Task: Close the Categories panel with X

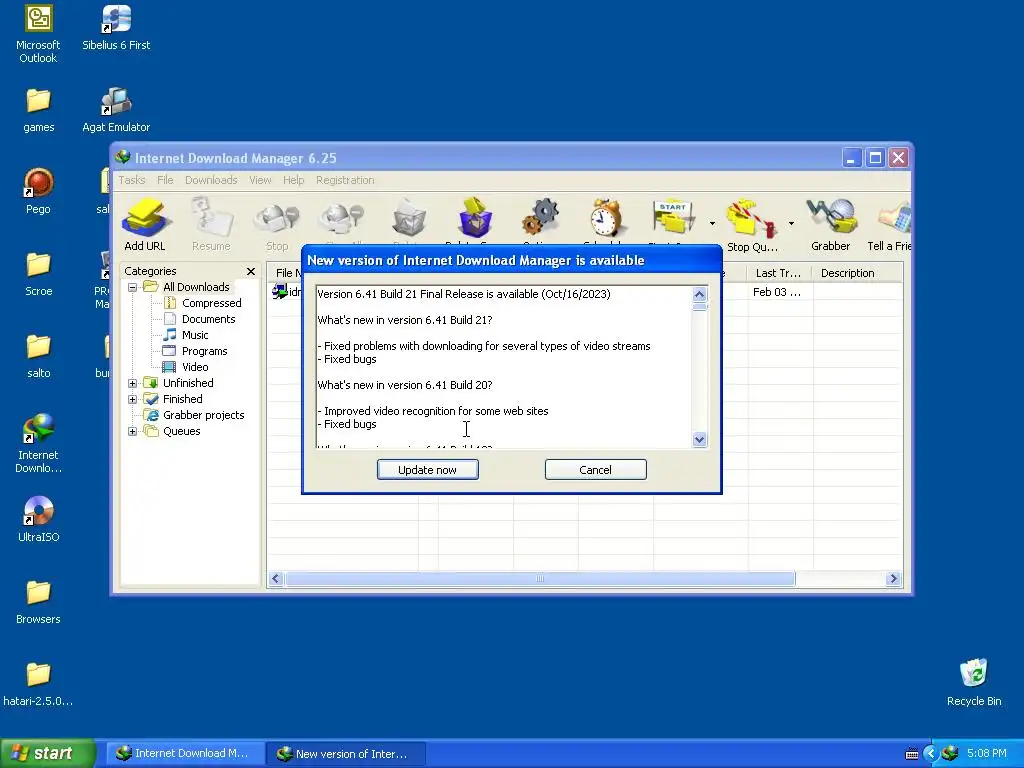Action: (251, 271)
